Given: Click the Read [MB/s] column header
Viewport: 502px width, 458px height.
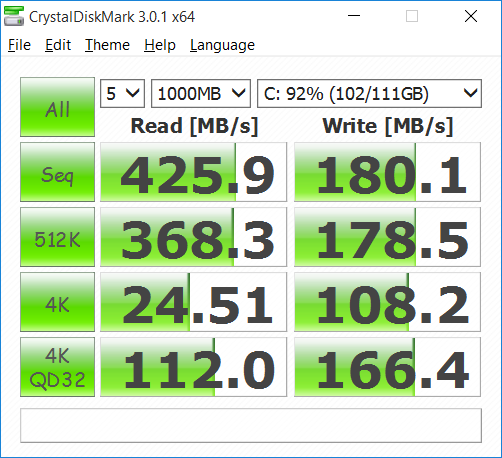Looking at the screenshot, I should (194, 126).
